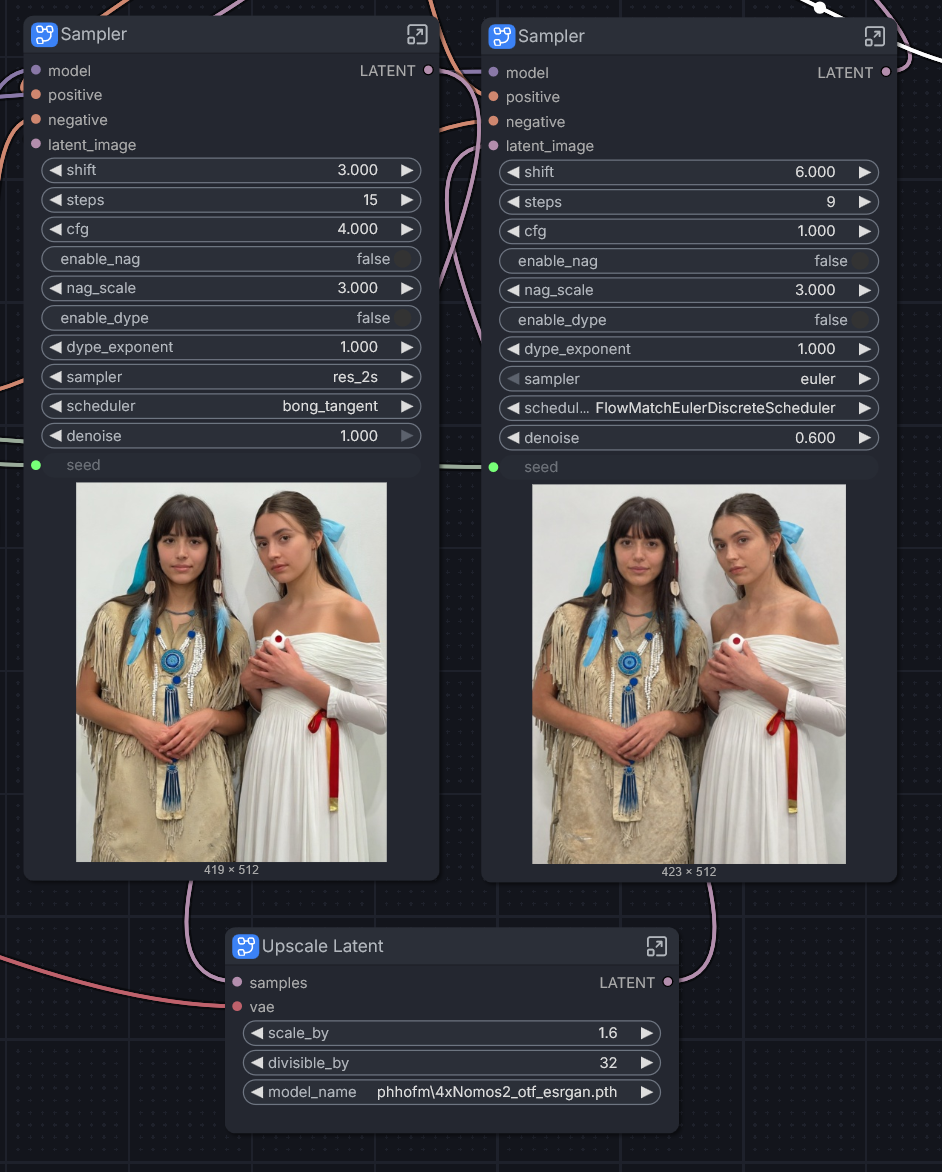
Task: Toggle enable_dype in the right Sampler
Action: point(689,320)
